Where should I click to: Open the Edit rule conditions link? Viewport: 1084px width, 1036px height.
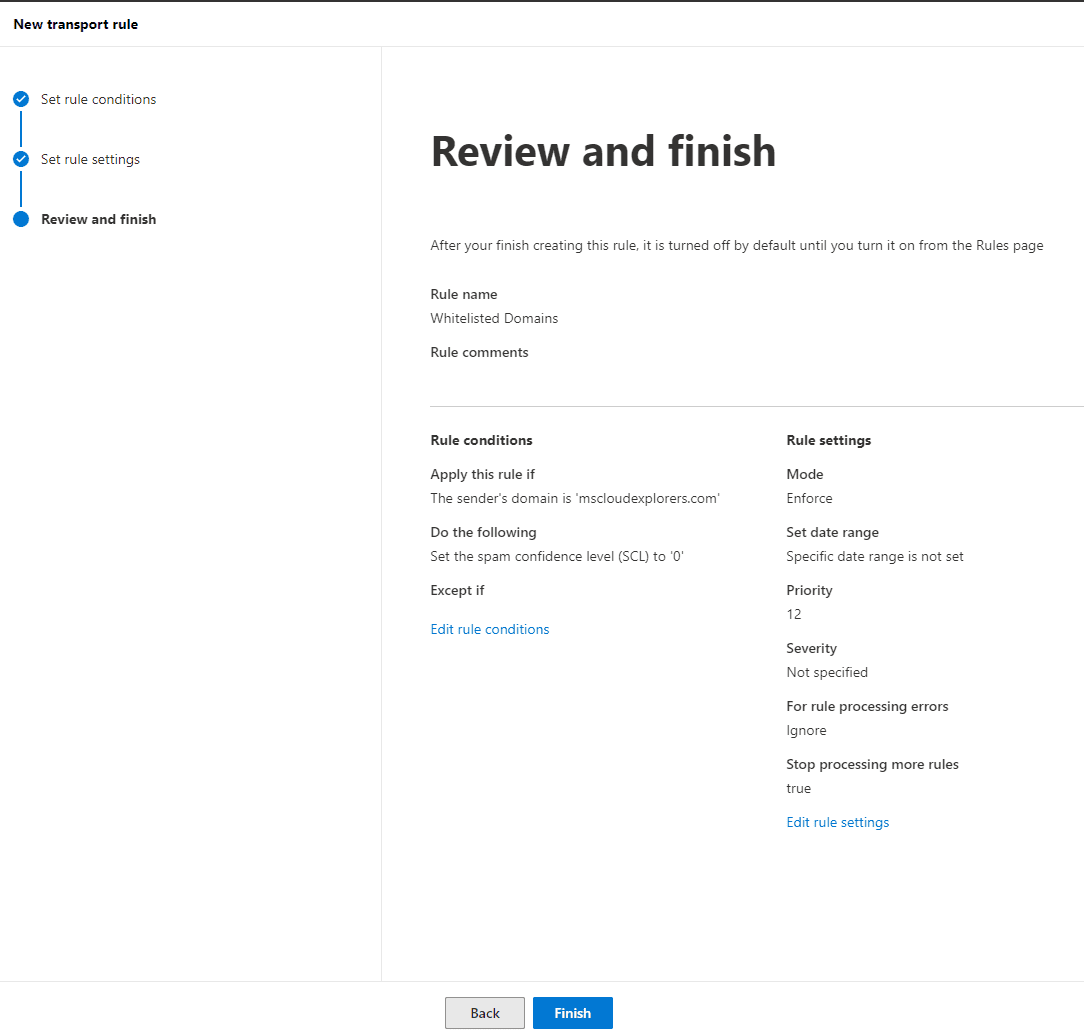(x=489, y=629)
